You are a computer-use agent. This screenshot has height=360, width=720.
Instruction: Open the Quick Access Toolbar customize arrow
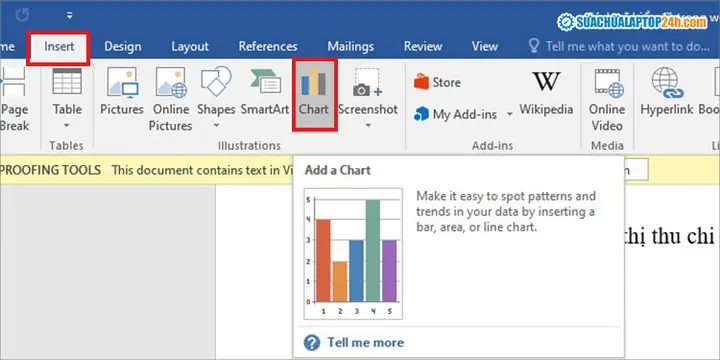(70, 15)
